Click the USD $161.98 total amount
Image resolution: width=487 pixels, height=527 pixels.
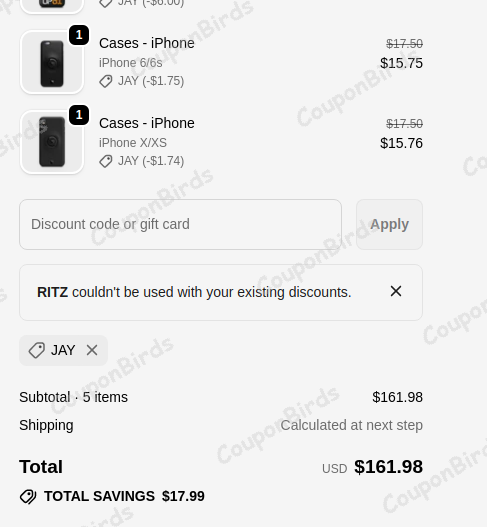(x=372, y=467)
